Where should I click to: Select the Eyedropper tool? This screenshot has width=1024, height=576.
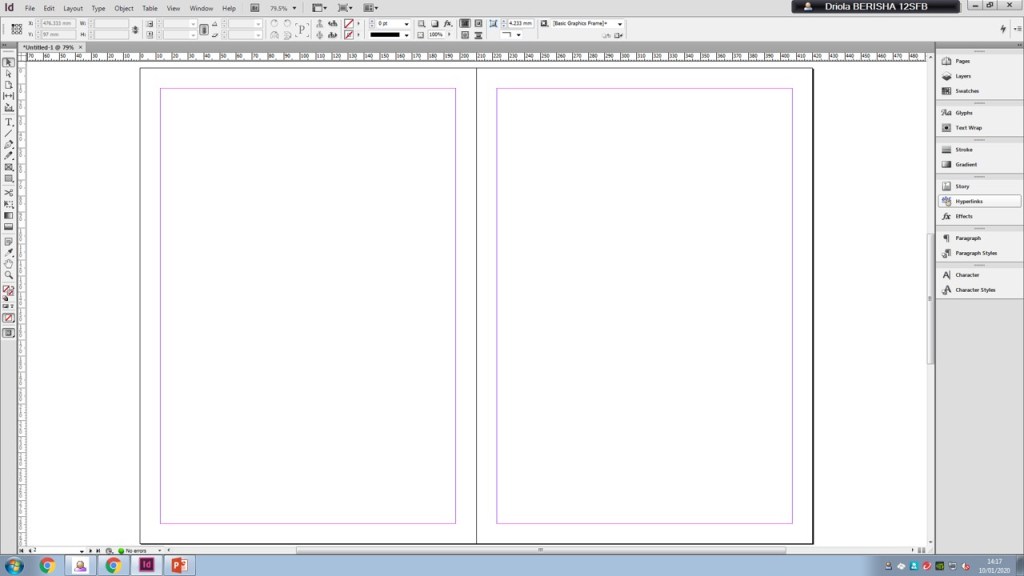(9, 252)
